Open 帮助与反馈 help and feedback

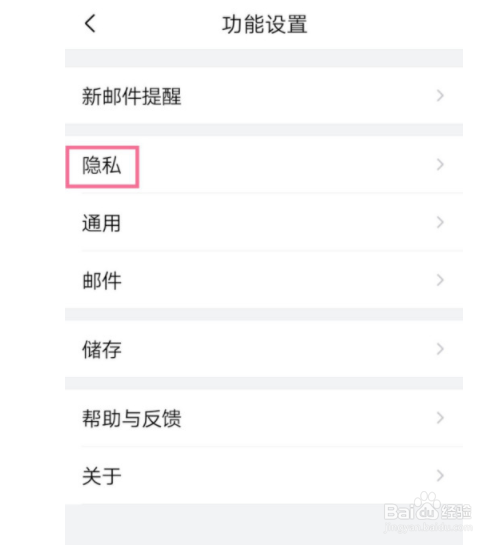click(264, 418)
